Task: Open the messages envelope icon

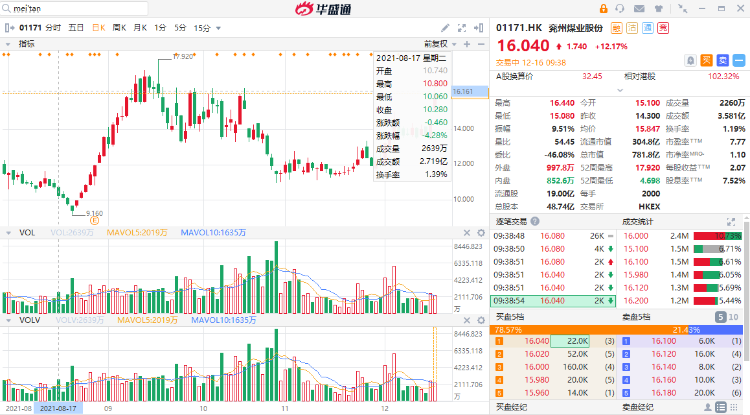Action: click(639, 9)
